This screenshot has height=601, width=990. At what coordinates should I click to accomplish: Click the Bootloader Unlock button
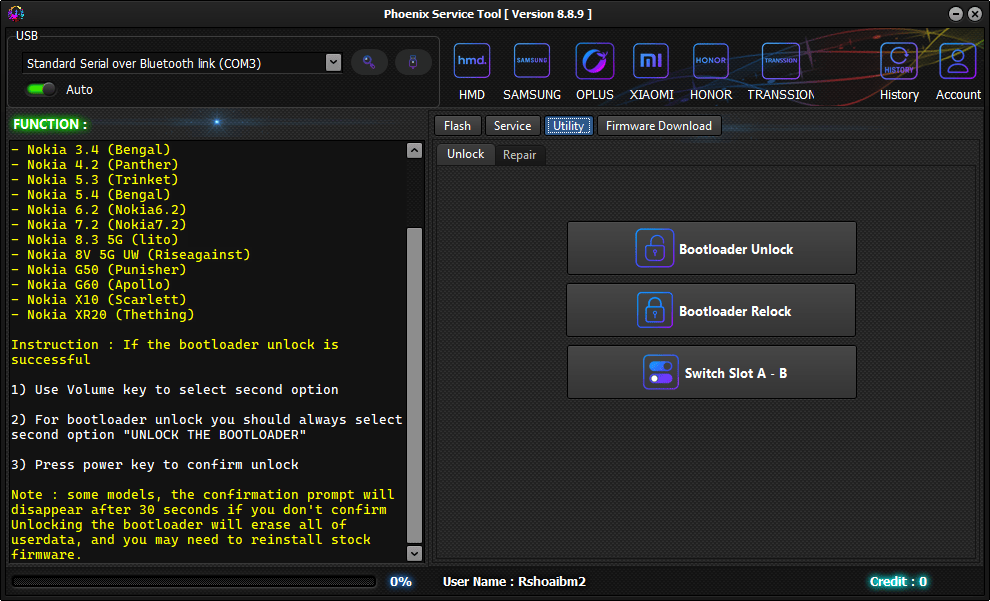coord(712,248)
